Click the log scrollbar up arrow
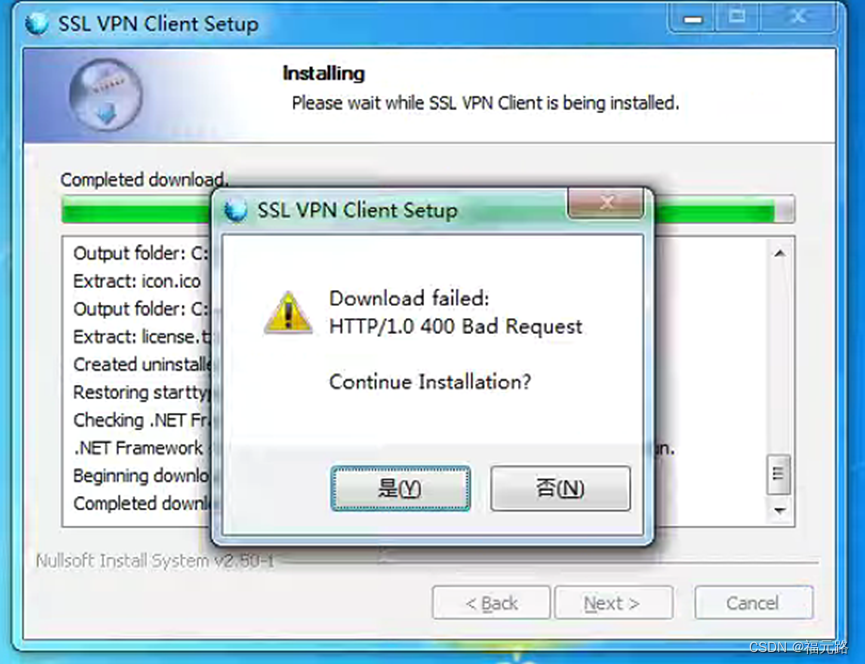865x664 pixels. 779,254
